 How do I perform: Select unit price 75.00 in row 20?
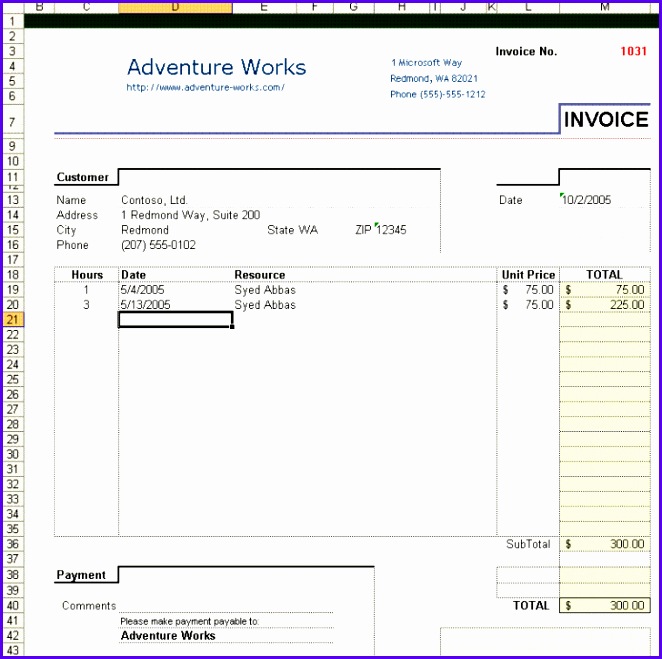pyautogui.click(x=528, y=305)
